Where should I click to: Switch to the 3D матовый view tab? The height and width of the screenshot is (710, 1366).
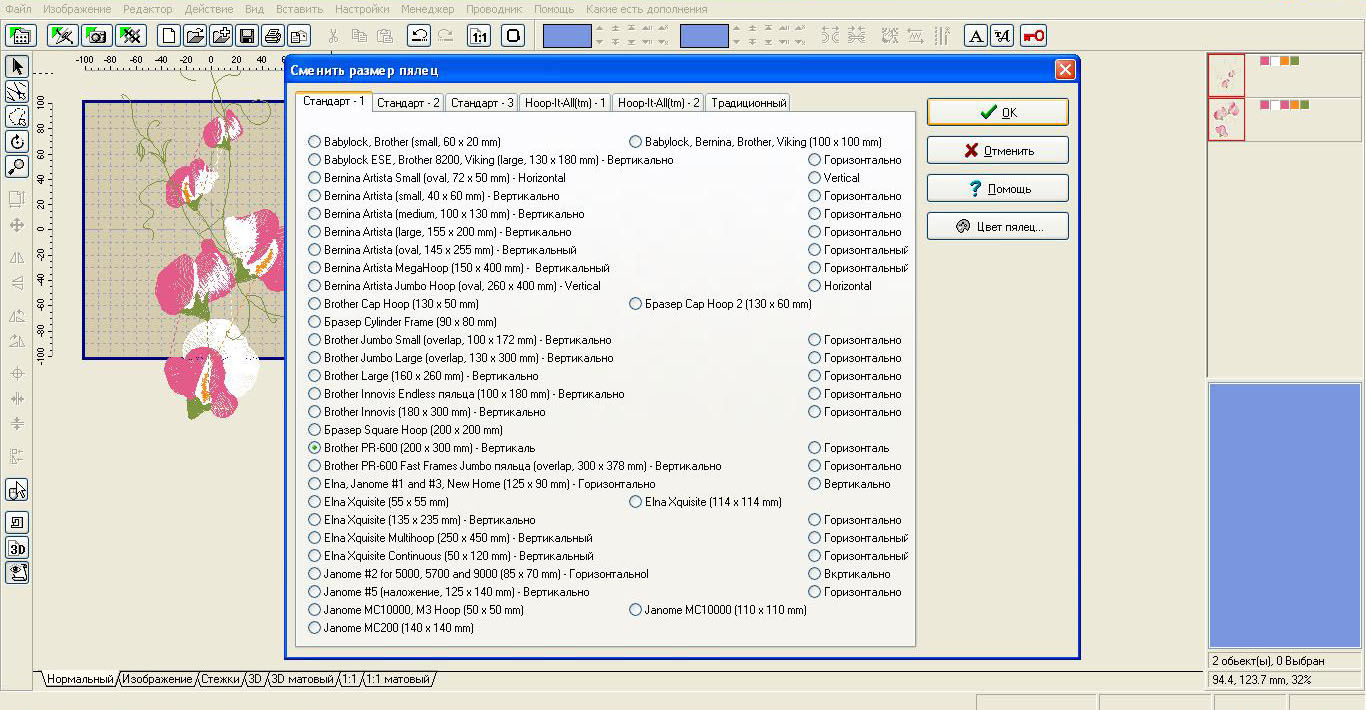click(x=302, y=679)
